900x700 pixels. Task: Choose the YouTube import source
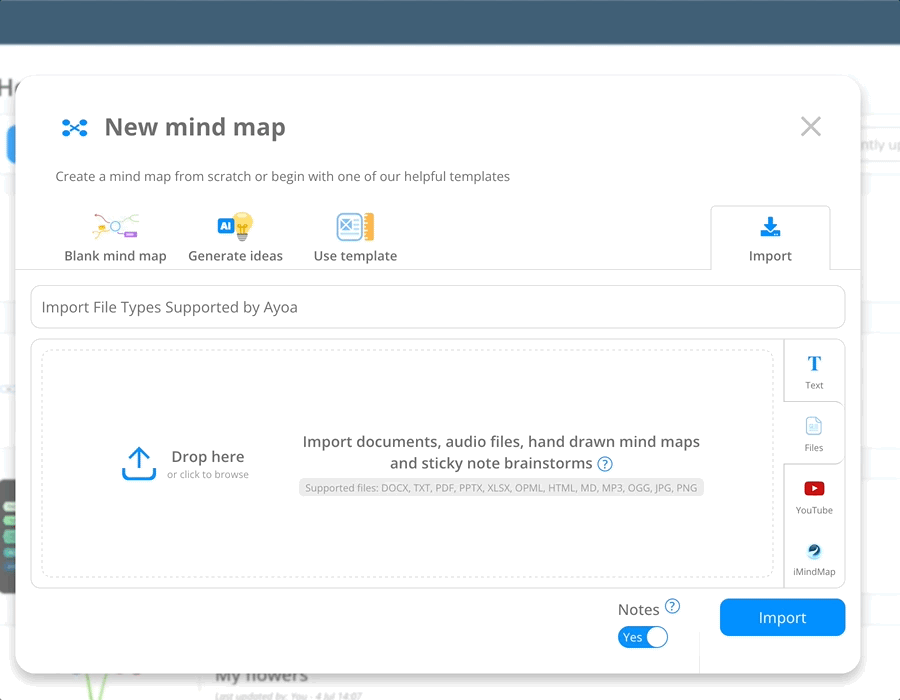tap(813, 497)
